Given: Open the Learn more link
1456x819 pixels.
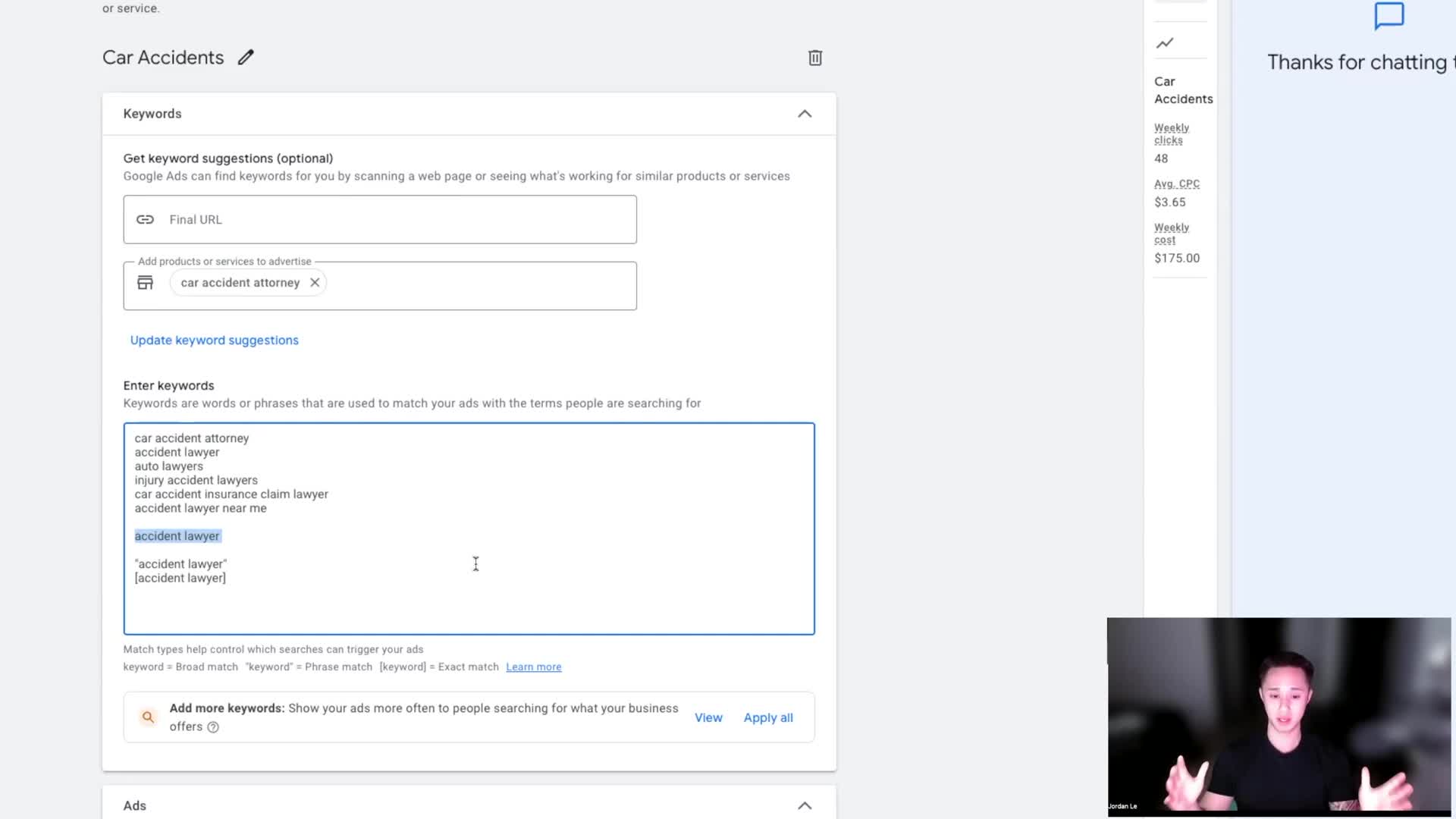Looking at the screenshot, I should [533, 667].
